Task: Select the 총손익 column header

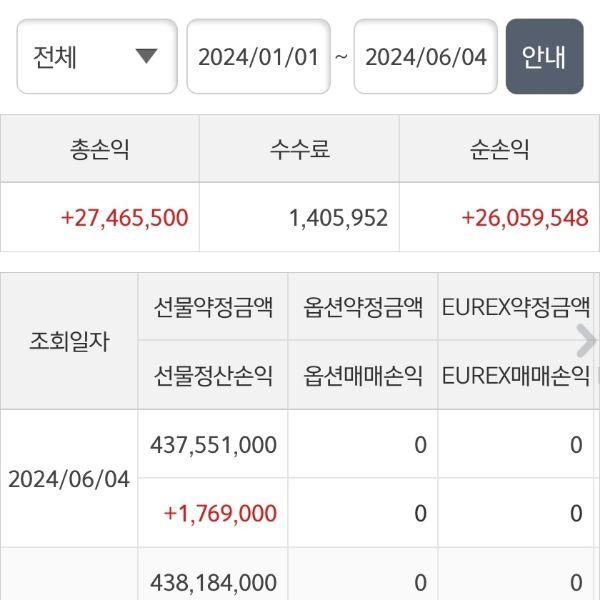Action: [x=100, y=150]
